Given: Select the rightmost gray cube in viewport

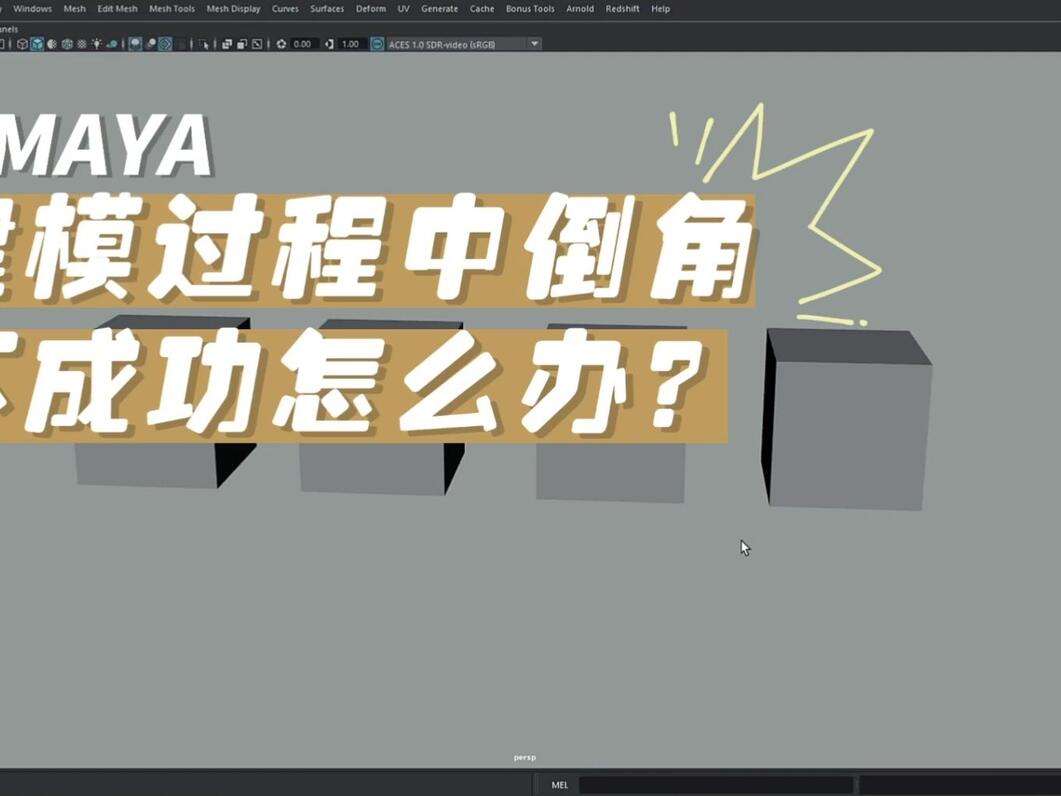Looking at the screenshot, I should click(x=847, y=418).
